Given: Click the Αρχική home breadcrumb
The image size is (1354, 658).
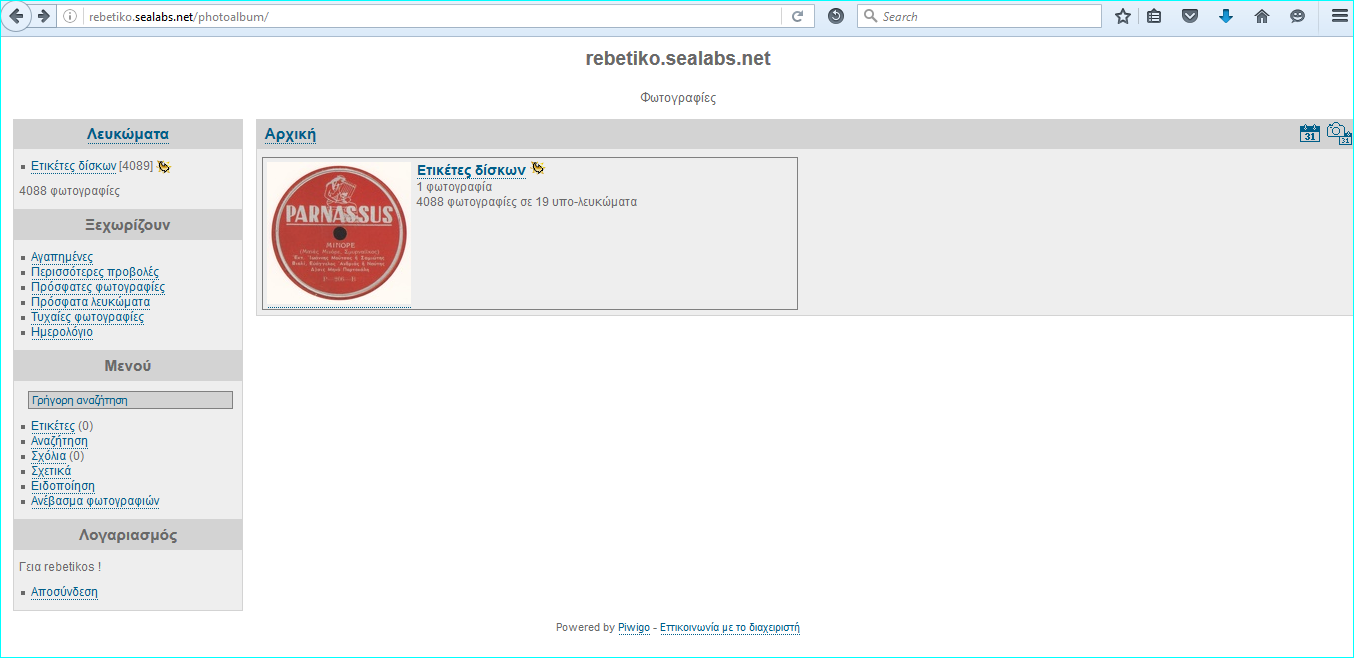Looking at the screenshot, I should (x=290, y=135).
